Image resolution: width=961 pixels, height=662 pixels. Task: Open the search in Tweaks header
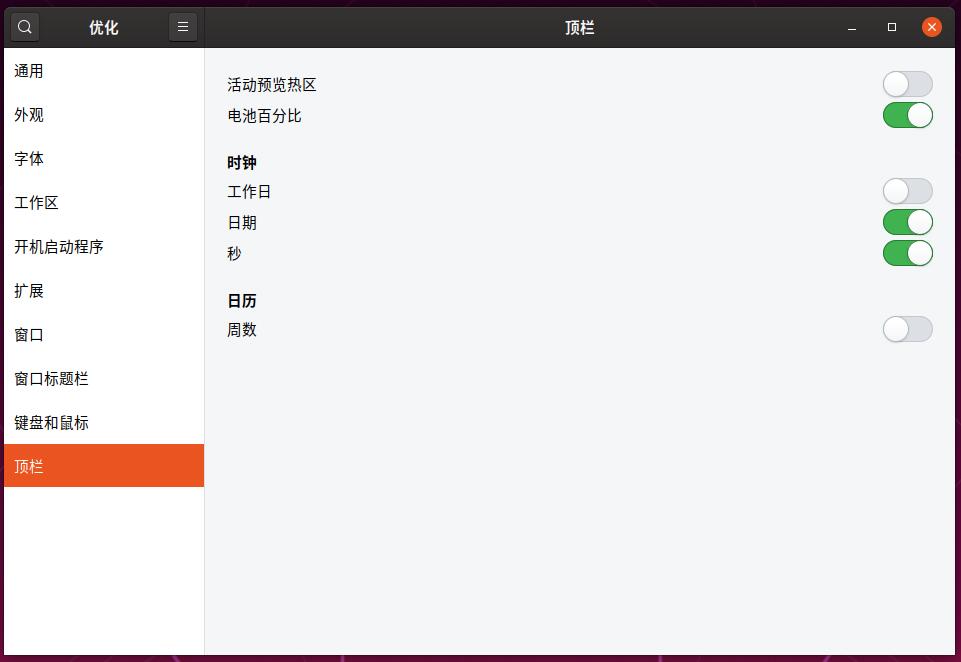click(x=25, y=27)
